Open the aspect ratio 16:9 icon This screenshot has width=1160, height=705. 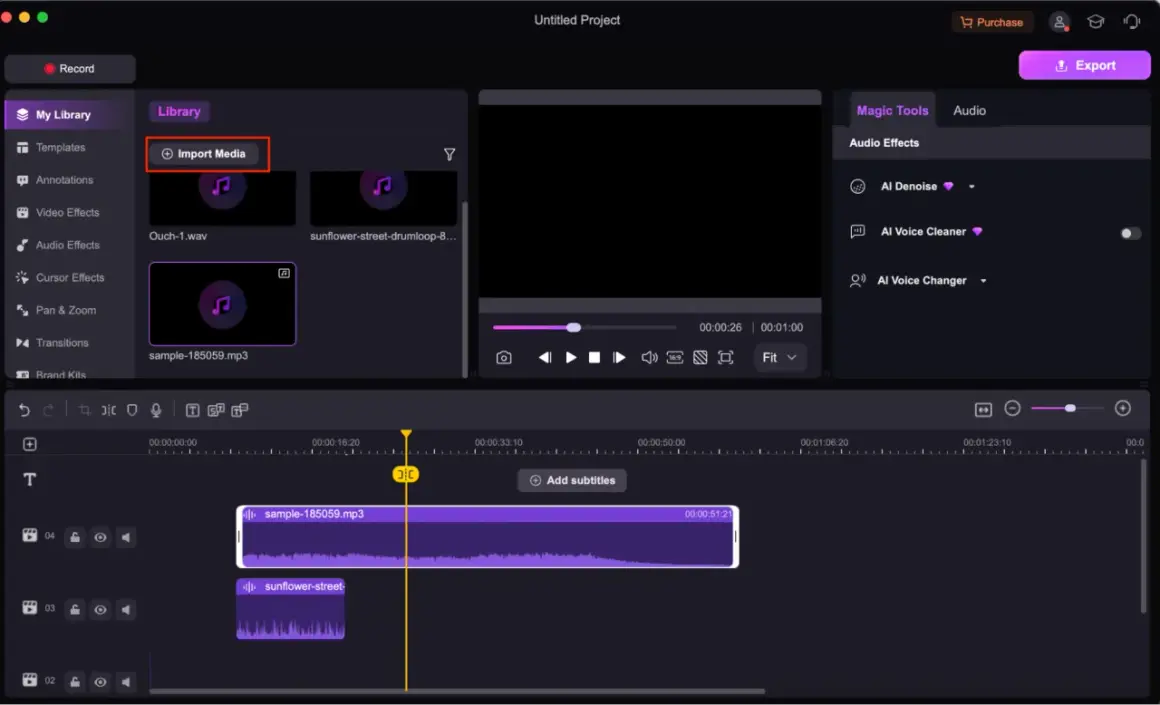[x=675, y=357]
